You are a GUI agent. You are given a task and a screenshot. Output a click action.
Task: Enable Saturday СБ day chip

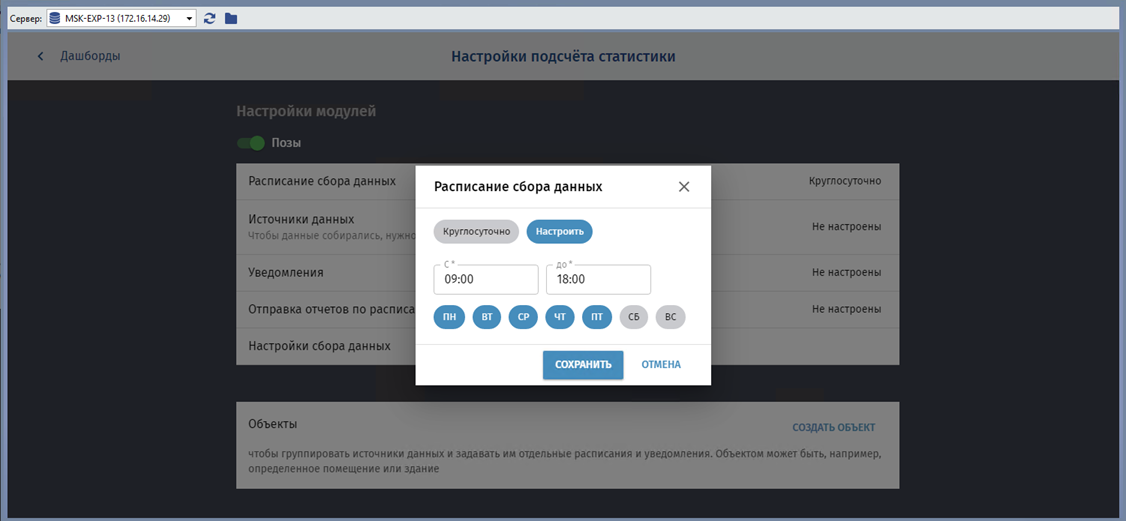click(633, 318)
